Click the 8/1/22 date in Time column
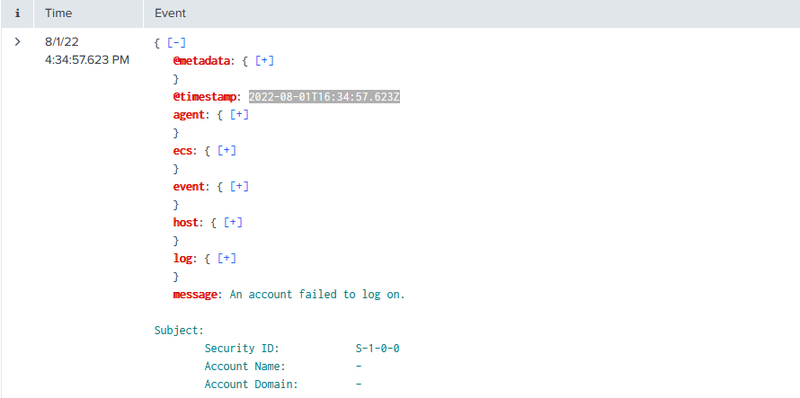The width and height of the screenshot is (800, 398). [62, 42]
